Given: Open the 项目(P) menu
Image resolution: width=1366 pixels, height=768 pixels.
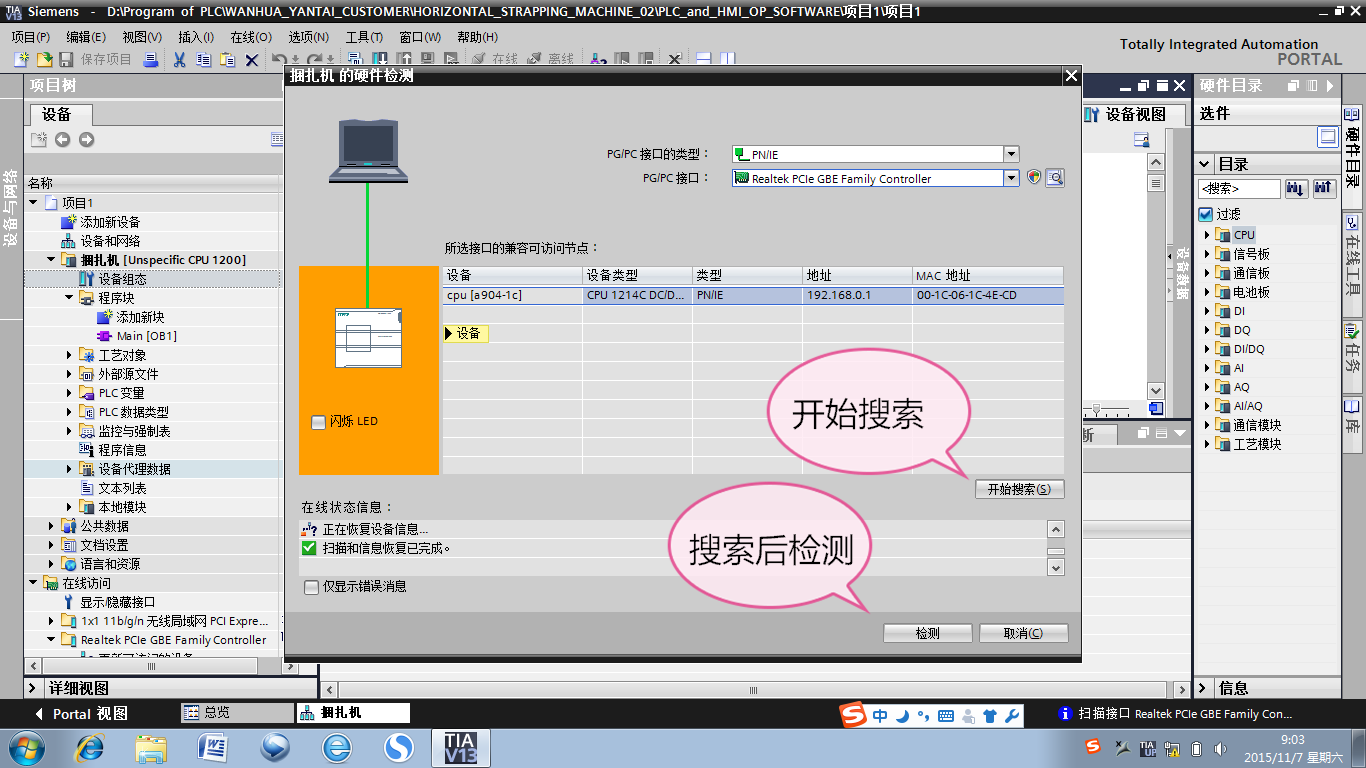Looking at the screenshot, I should coord(31,37).
